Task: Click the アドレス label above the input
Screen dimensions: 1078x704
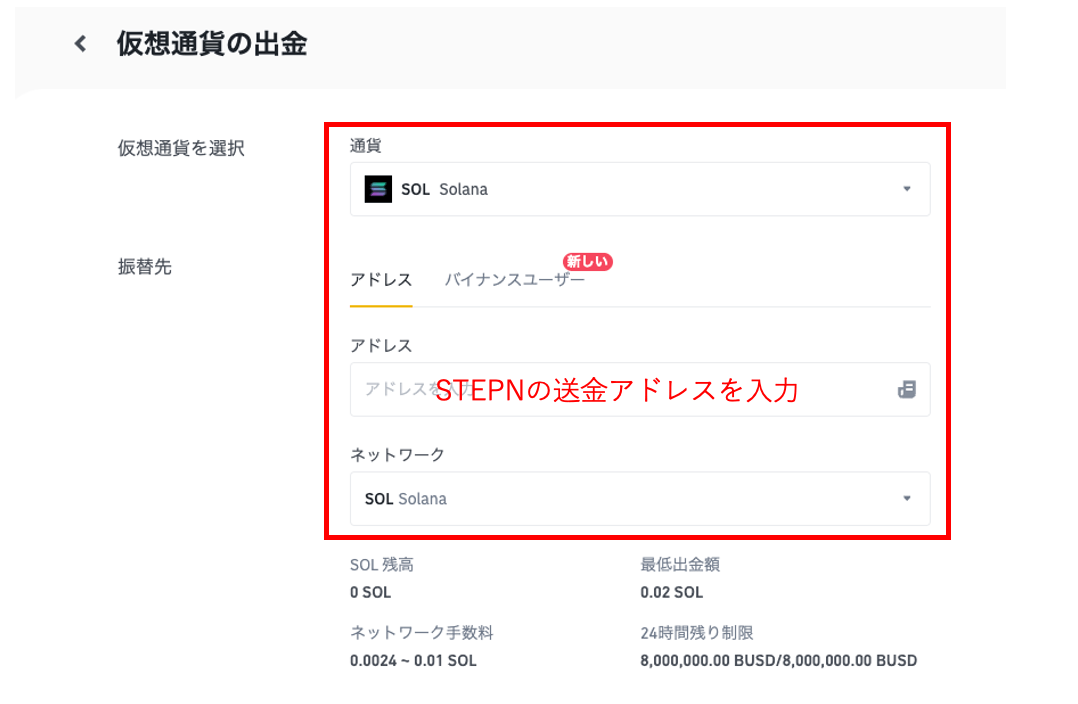Action: pos(381,346)
